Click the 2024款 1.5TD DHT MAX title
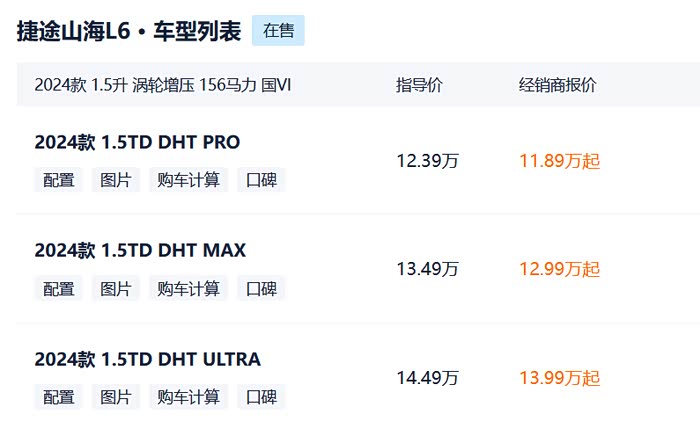The image size is (700, 436). click(140, 250)
